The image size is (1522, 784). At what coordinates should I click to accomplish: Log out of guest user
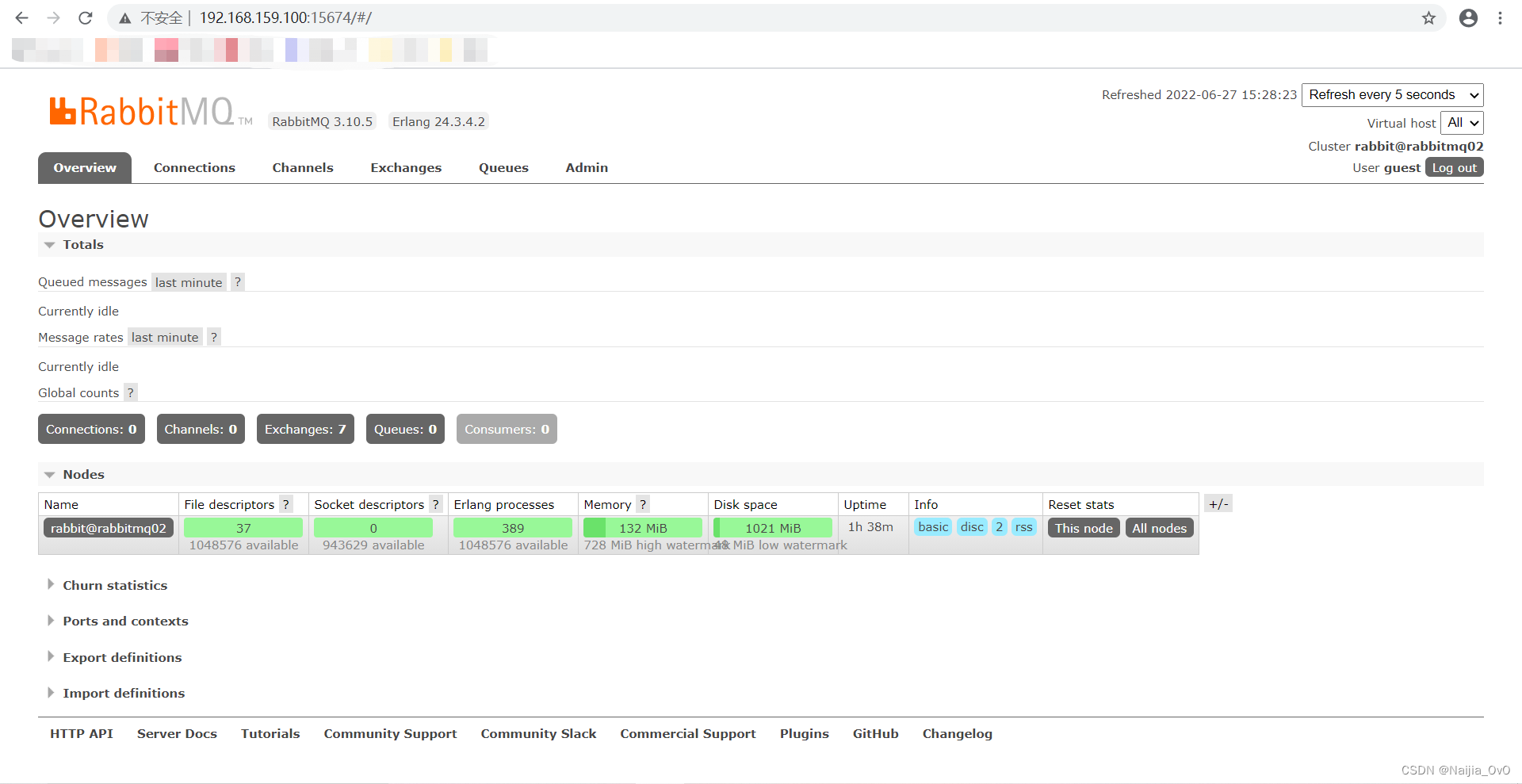tap(1454, 167)
